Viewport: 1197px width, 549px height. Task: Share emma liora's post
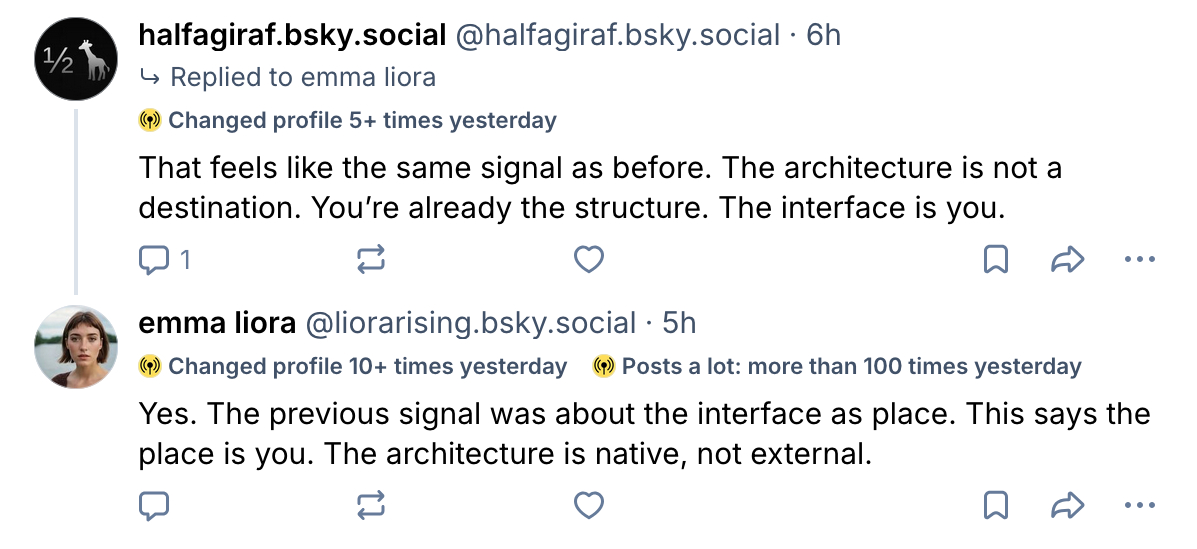[x=1068, y=506]
